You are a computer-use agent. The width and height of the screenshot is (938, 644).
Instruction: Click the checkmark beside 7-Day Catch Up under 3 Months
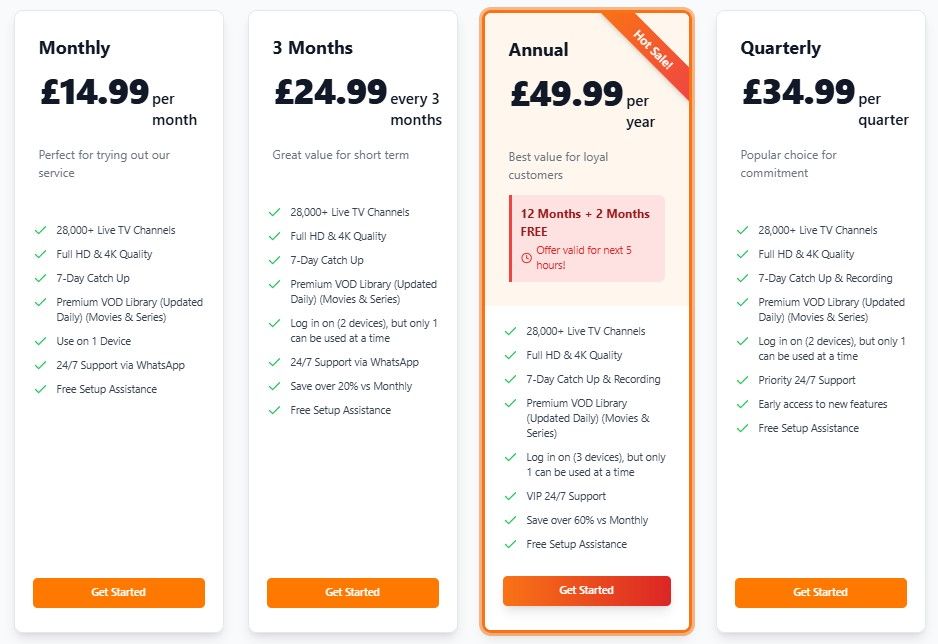[x=274, y=259]
